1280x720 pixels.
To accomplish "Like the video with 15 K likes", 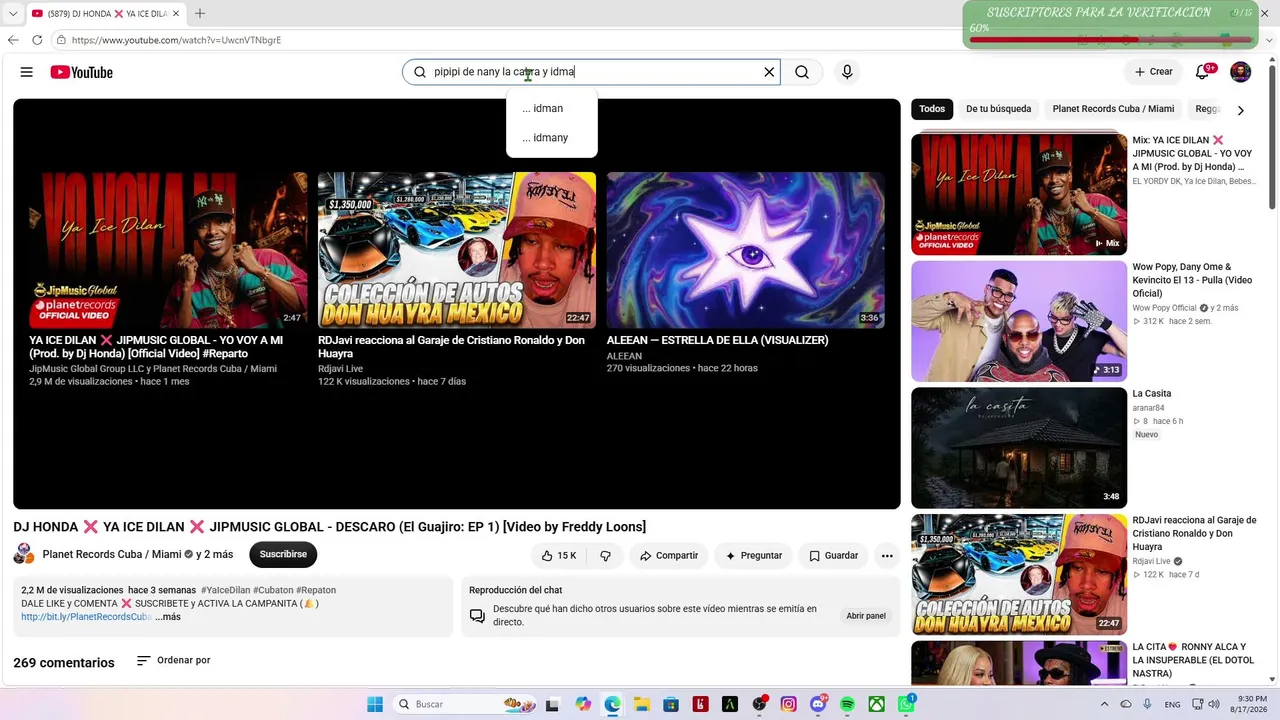I will click(558, 556).
